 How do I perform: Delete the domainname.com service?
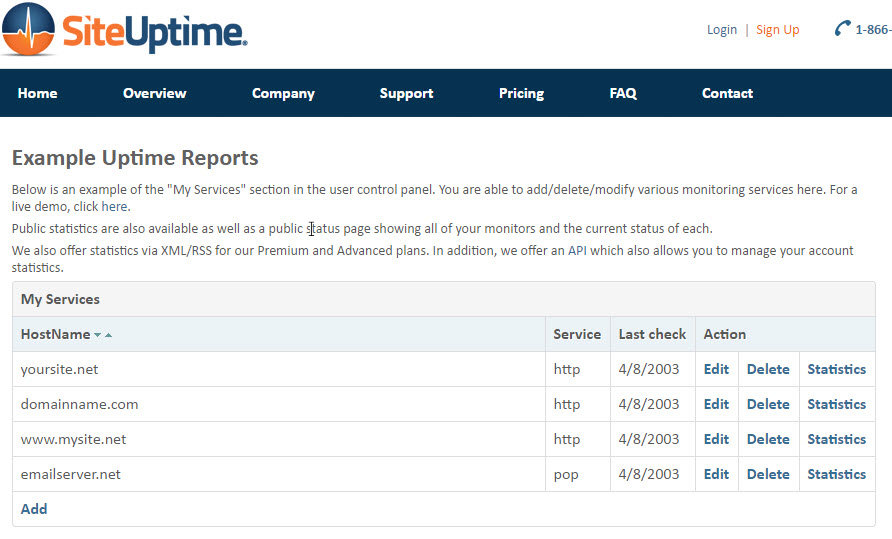(768, 404)
